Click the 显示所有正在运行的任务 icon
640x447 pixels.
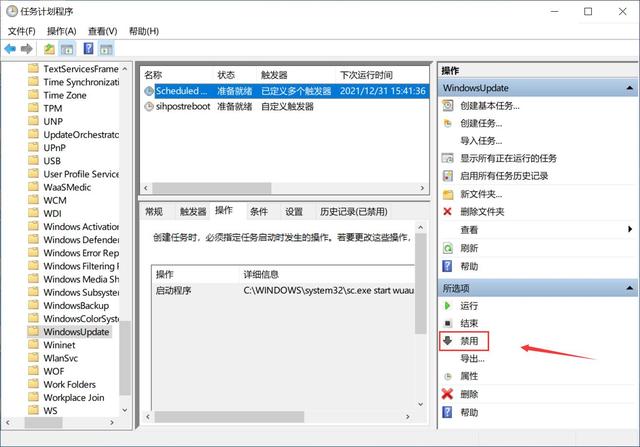click(448, 158)
